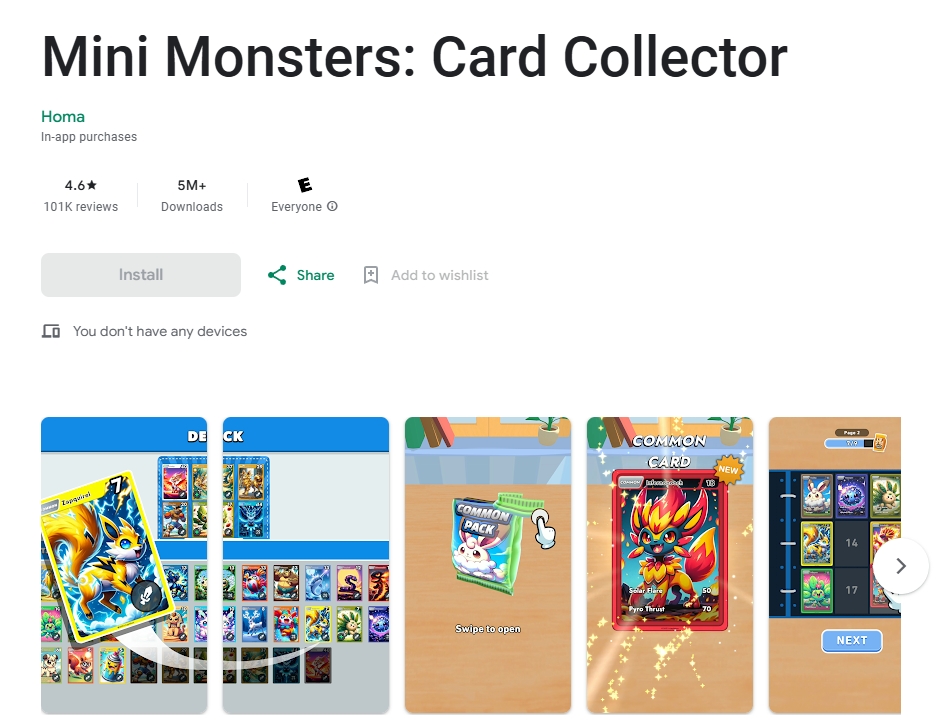
Task: Click the green share icon
Action: tap(277, 275)
